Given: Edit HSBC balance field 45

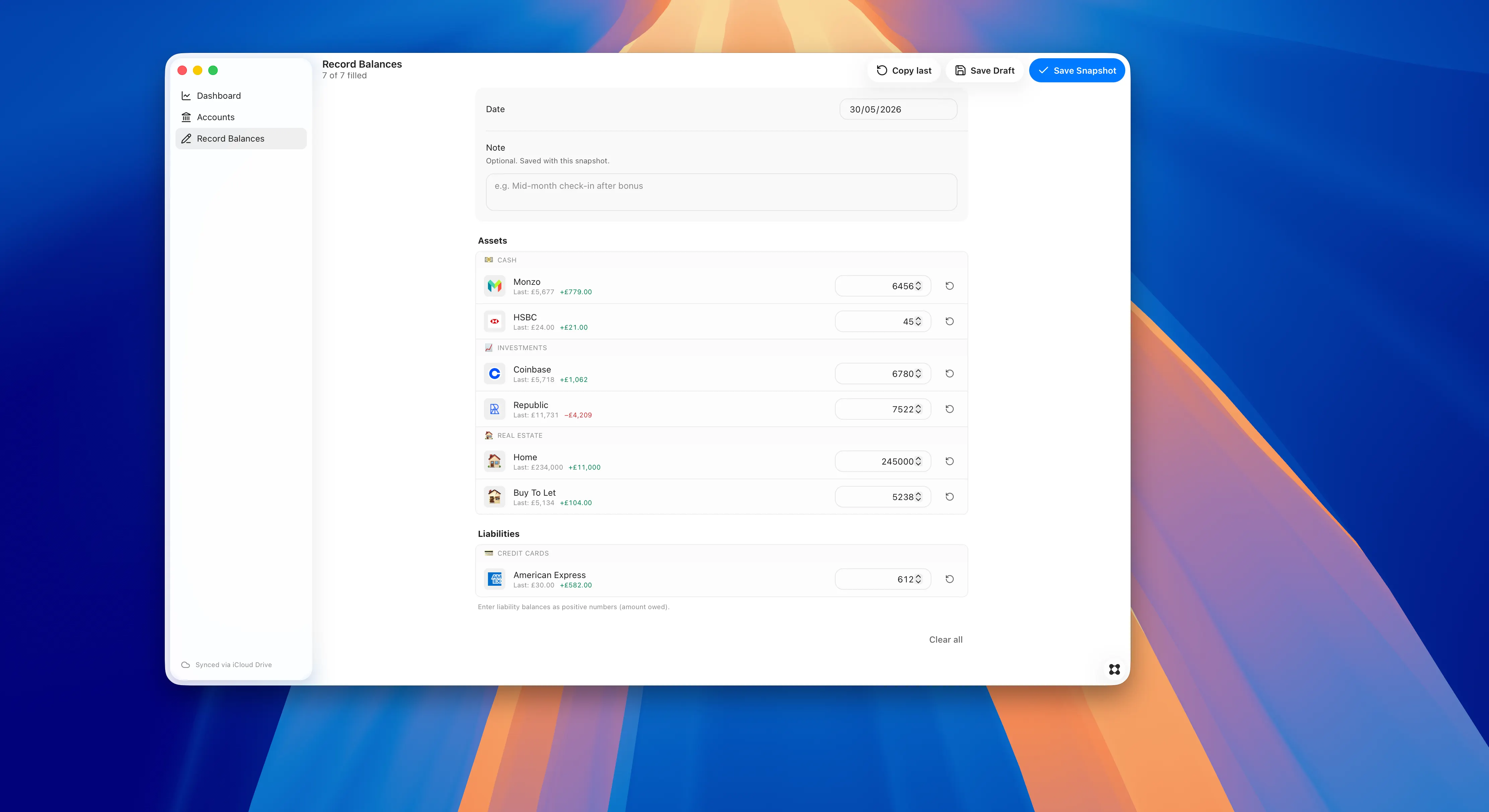Looking at the screenshot, I should coord(882,321).
